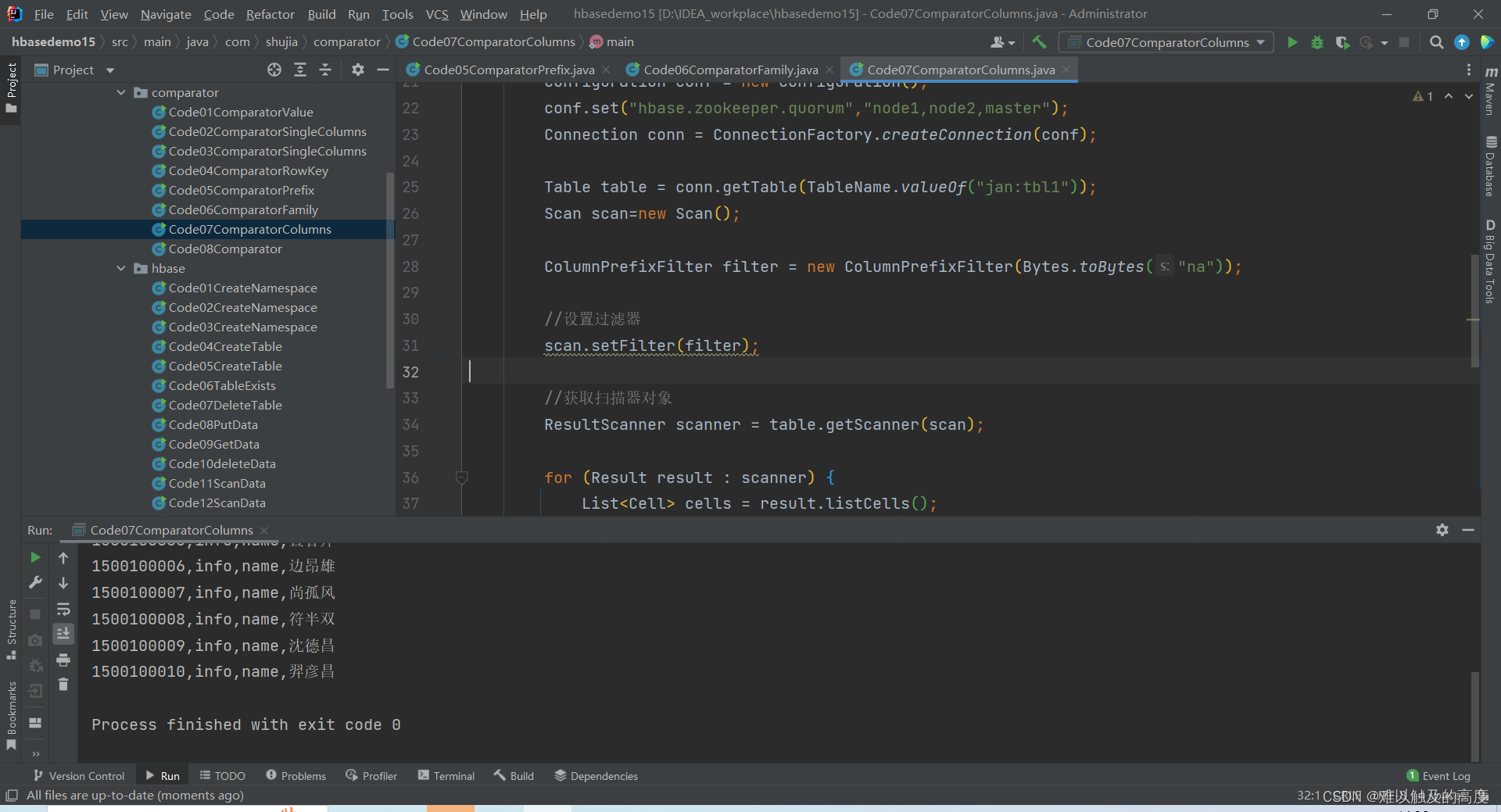Open Project panel gear options
This screenshot has width=1501, height=812.
(x=357, y=70)
